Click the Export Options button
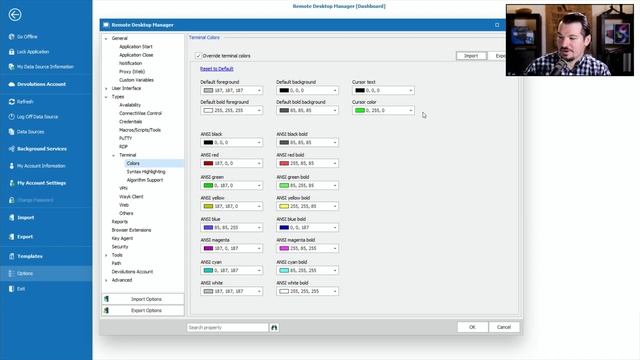 [x=143, y=311]
